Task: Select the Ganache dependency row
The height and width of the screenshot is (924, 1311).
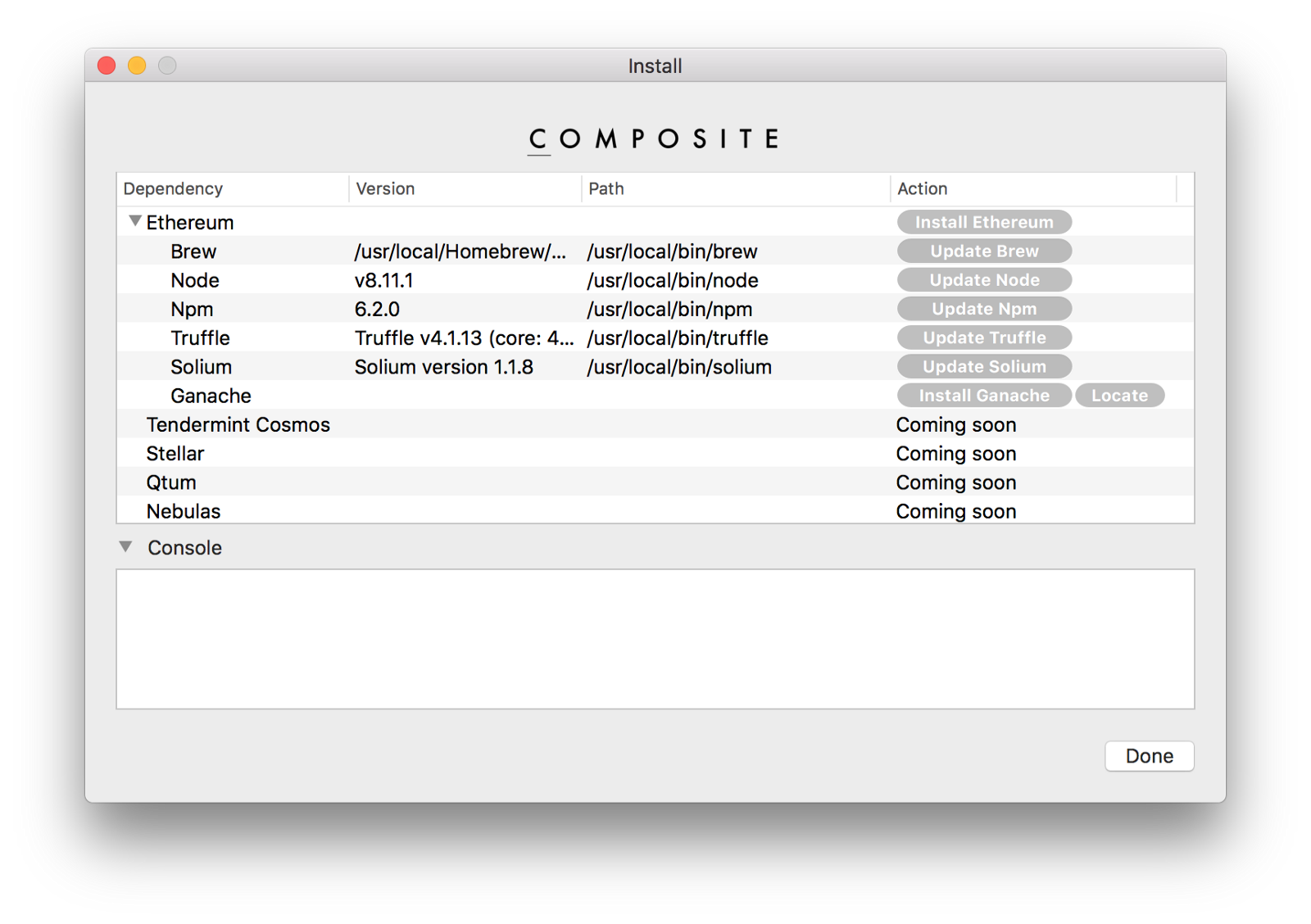Action: (x=655, y=395)
